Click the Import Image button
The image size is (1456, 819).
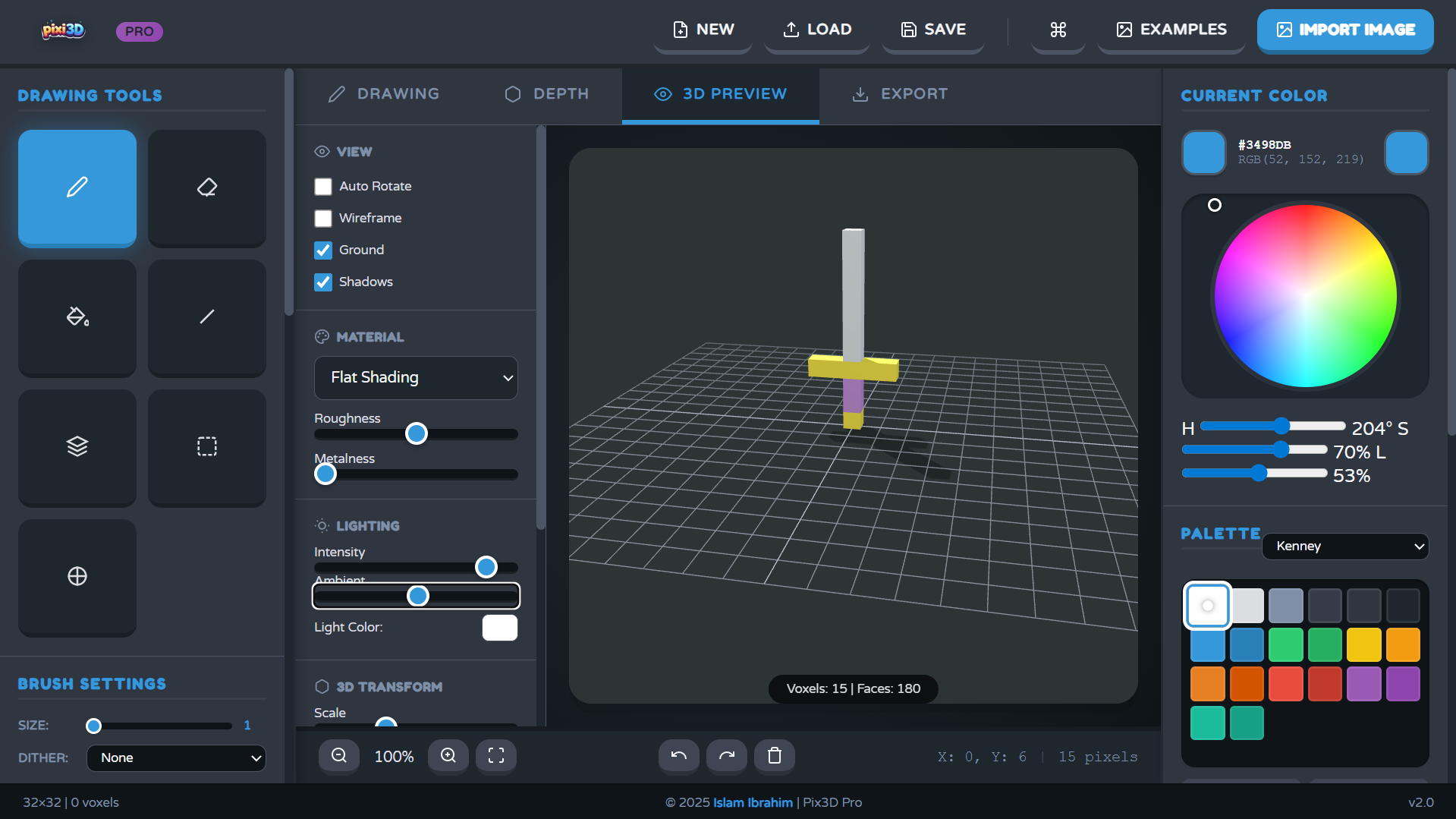coord(1345,30)
